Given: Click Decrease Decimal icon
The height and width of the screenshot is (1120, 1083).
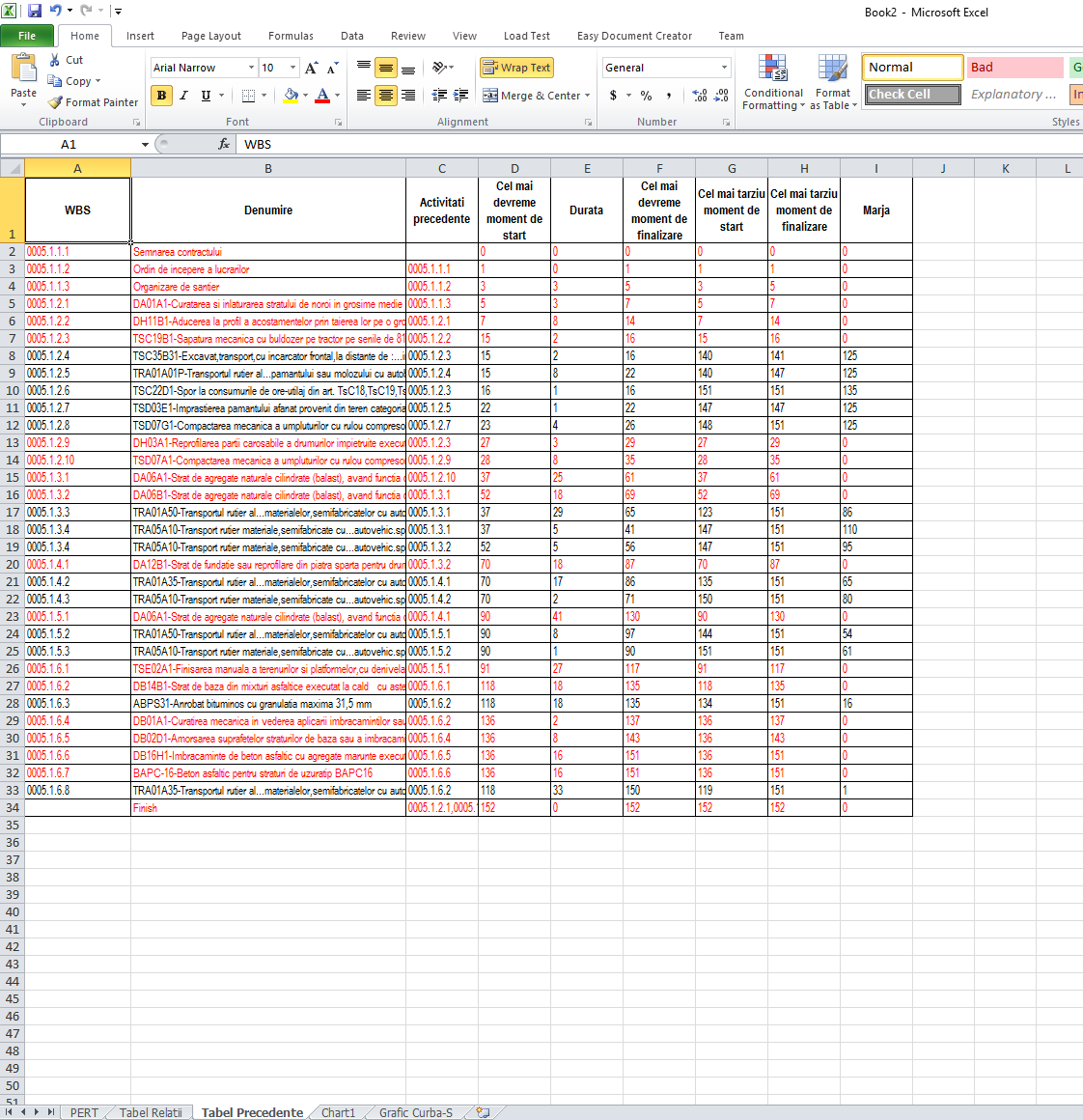Looking at the screenshot, I should coord(722,95).
